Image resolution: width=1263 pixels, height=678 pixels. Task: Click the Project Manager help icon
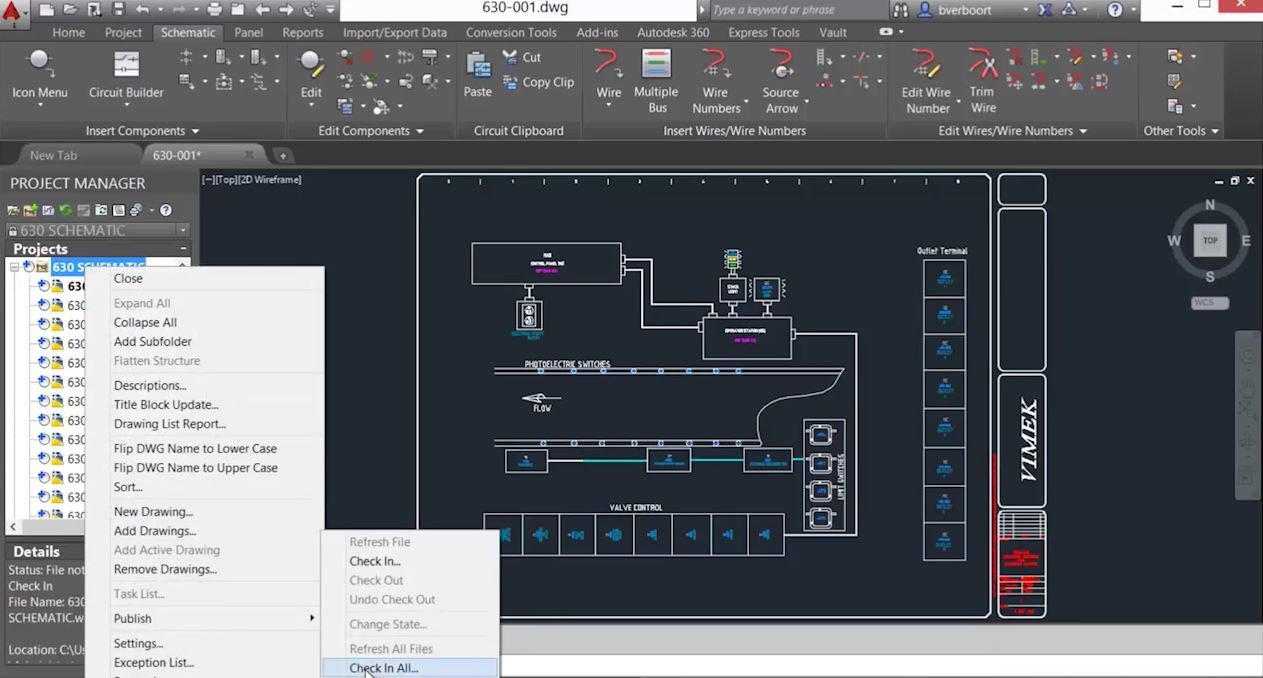[166, 210]
